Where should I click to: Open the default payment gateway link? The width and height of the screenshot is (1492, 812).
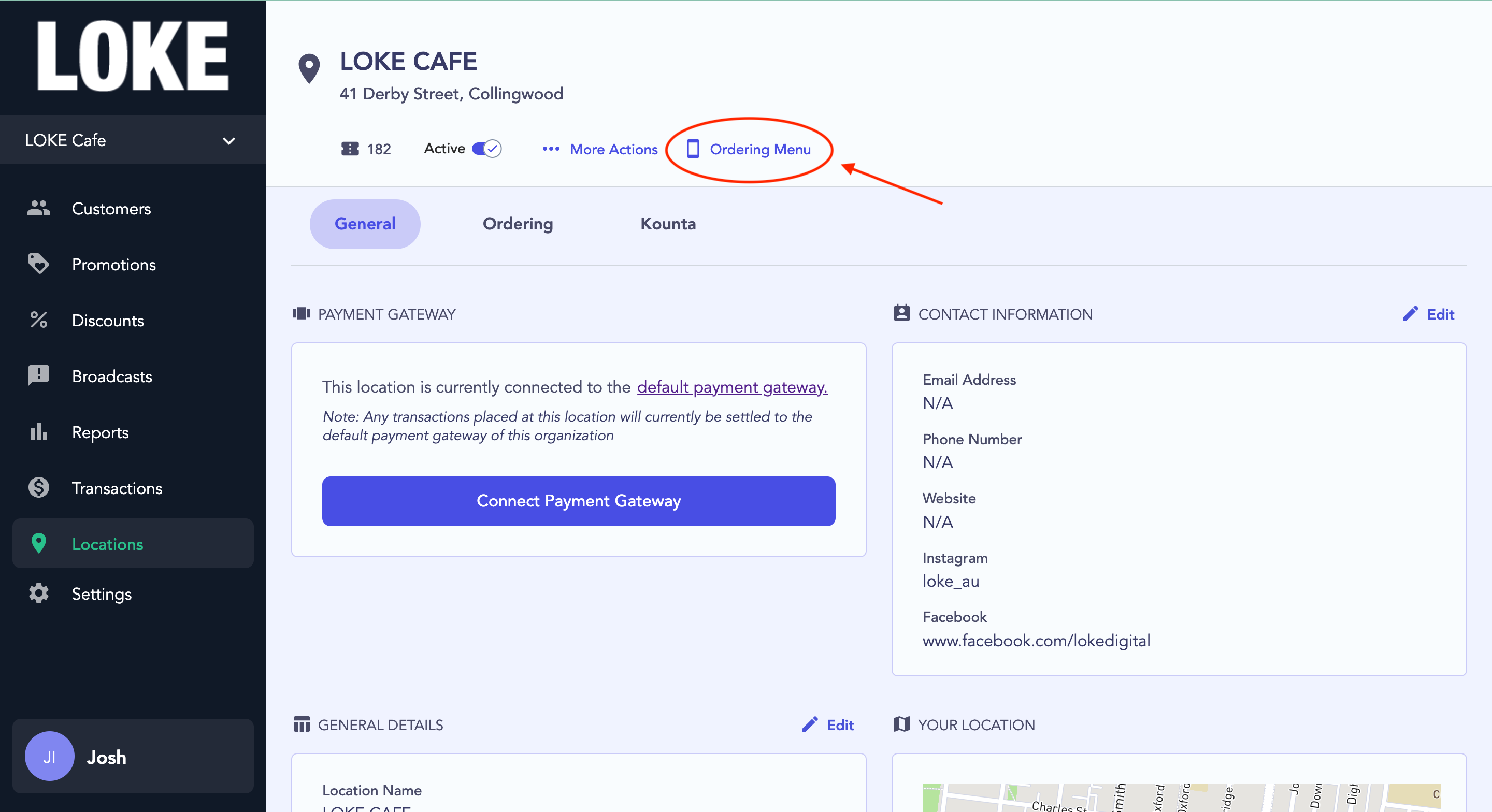click(x=732, y=386)
